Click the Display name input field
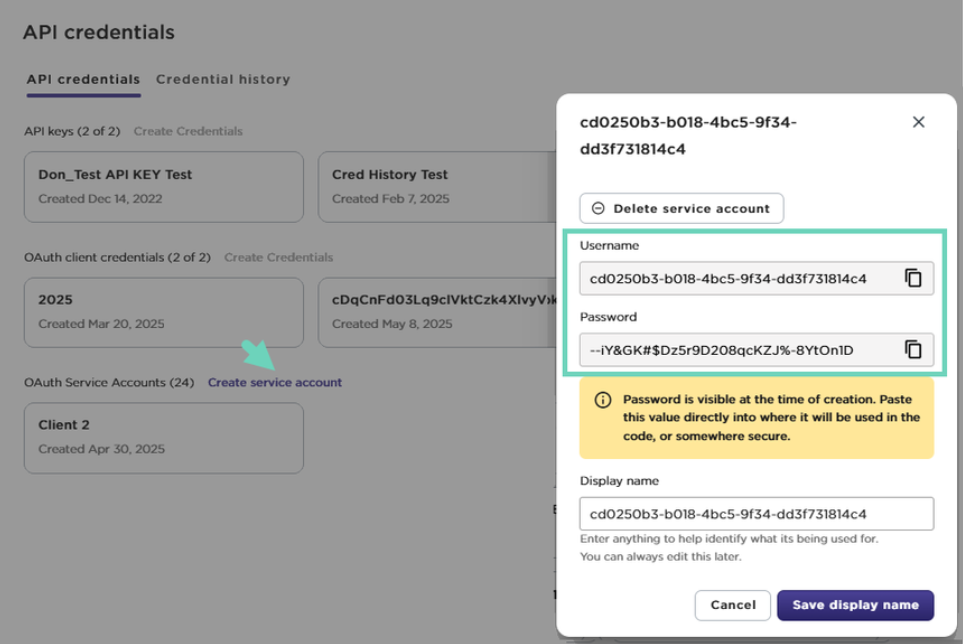 click(x=756, y=514)
